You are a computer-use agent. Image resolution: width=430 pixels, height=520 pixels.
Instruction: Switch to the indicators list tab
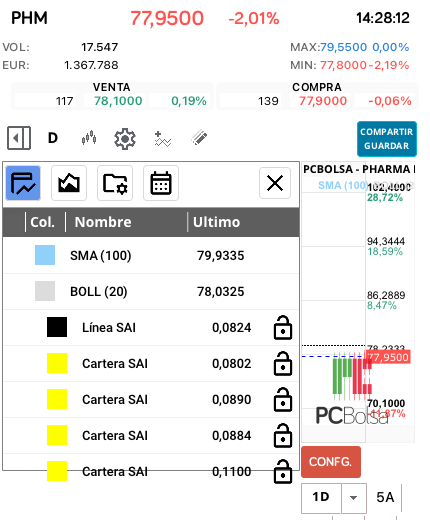pos(23,183)
